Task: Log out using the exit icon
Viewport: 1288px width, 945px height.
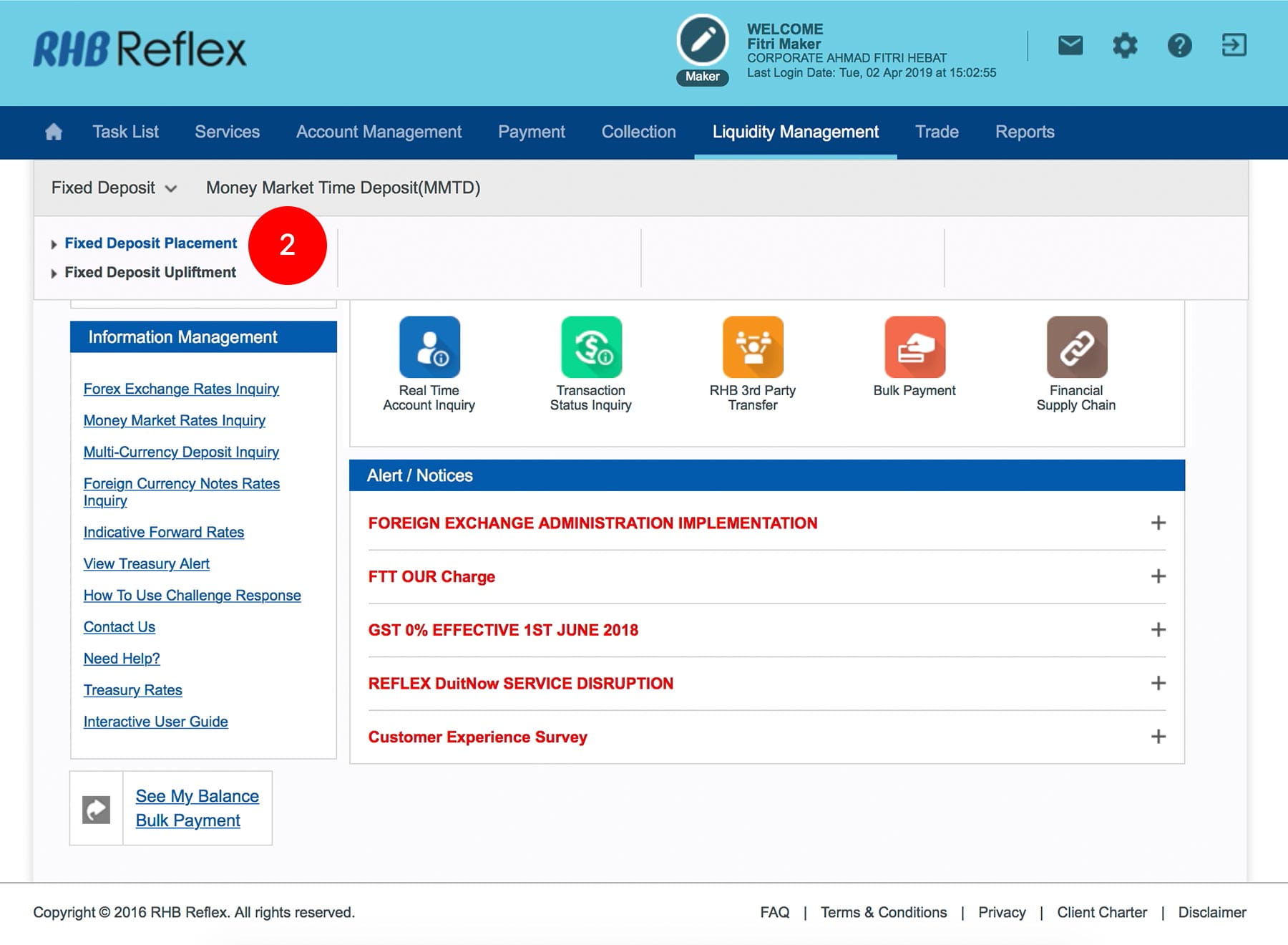Action: click(1234, 46)
